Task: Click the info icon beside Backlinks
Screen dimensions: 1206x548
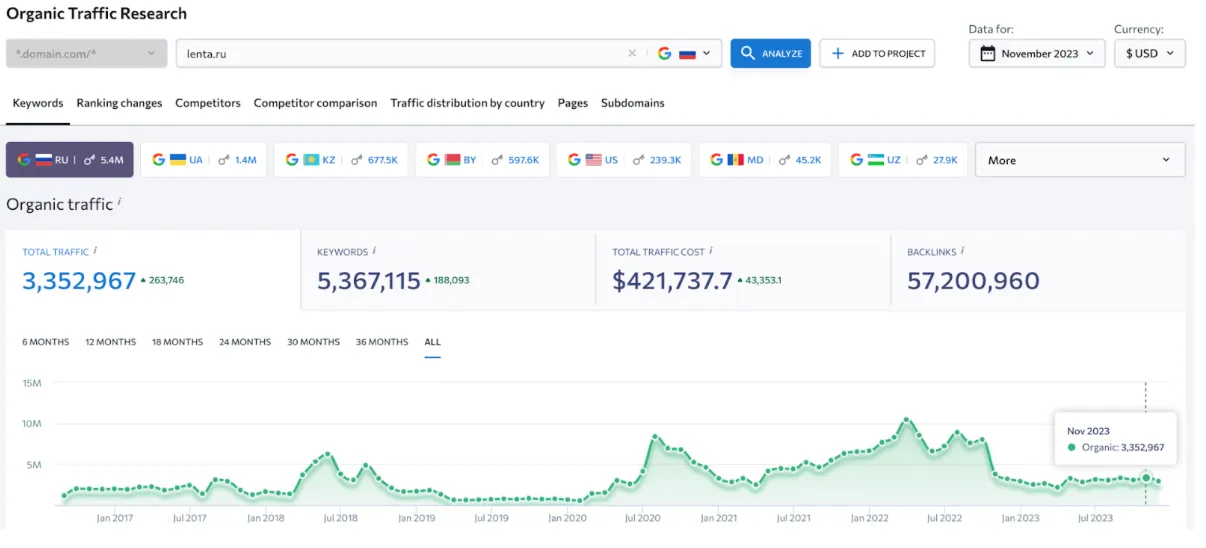Action: pos(962,252)
